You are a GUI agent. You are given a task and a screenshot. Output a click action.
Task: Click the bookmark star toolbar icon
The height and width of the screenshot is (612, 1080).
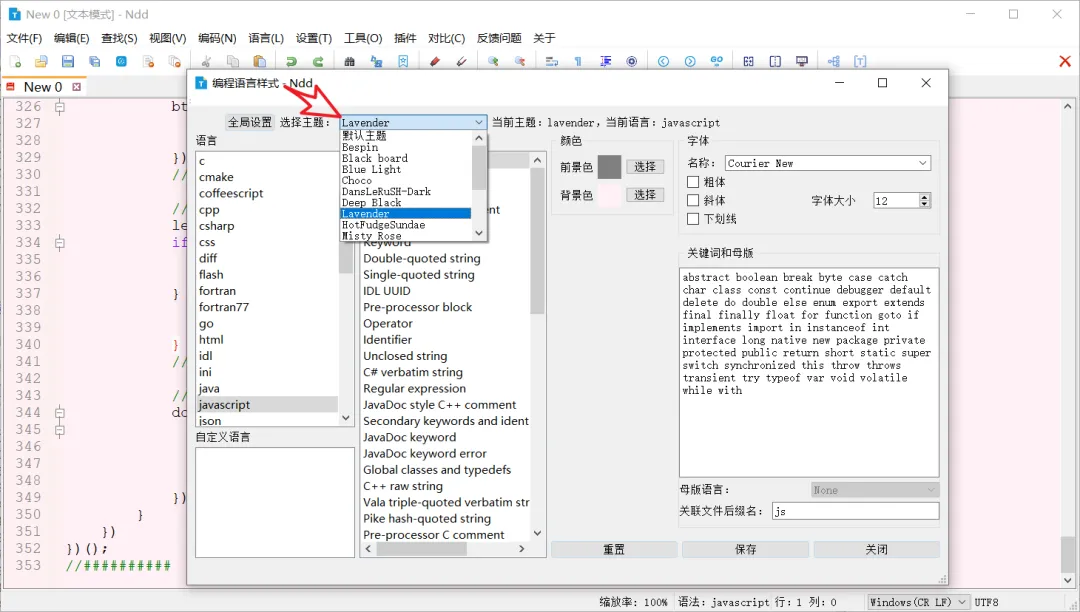click(x=403, y=61)
